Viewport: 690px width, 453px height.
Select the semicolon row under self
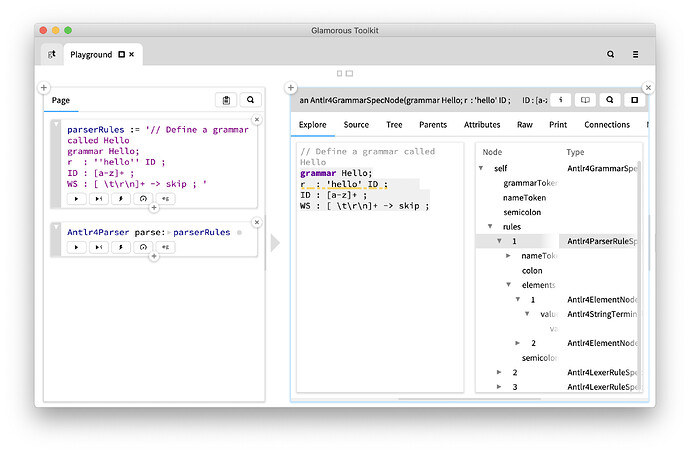pyautogui.click(x=558, y=212)
